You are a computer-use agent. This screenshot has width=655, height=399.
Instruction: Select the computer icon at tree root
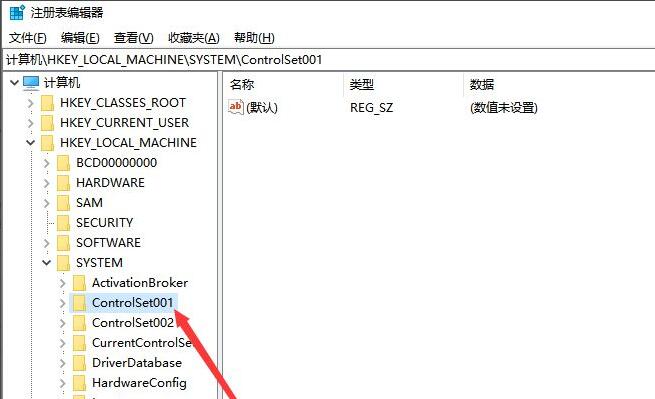(31, 83)
